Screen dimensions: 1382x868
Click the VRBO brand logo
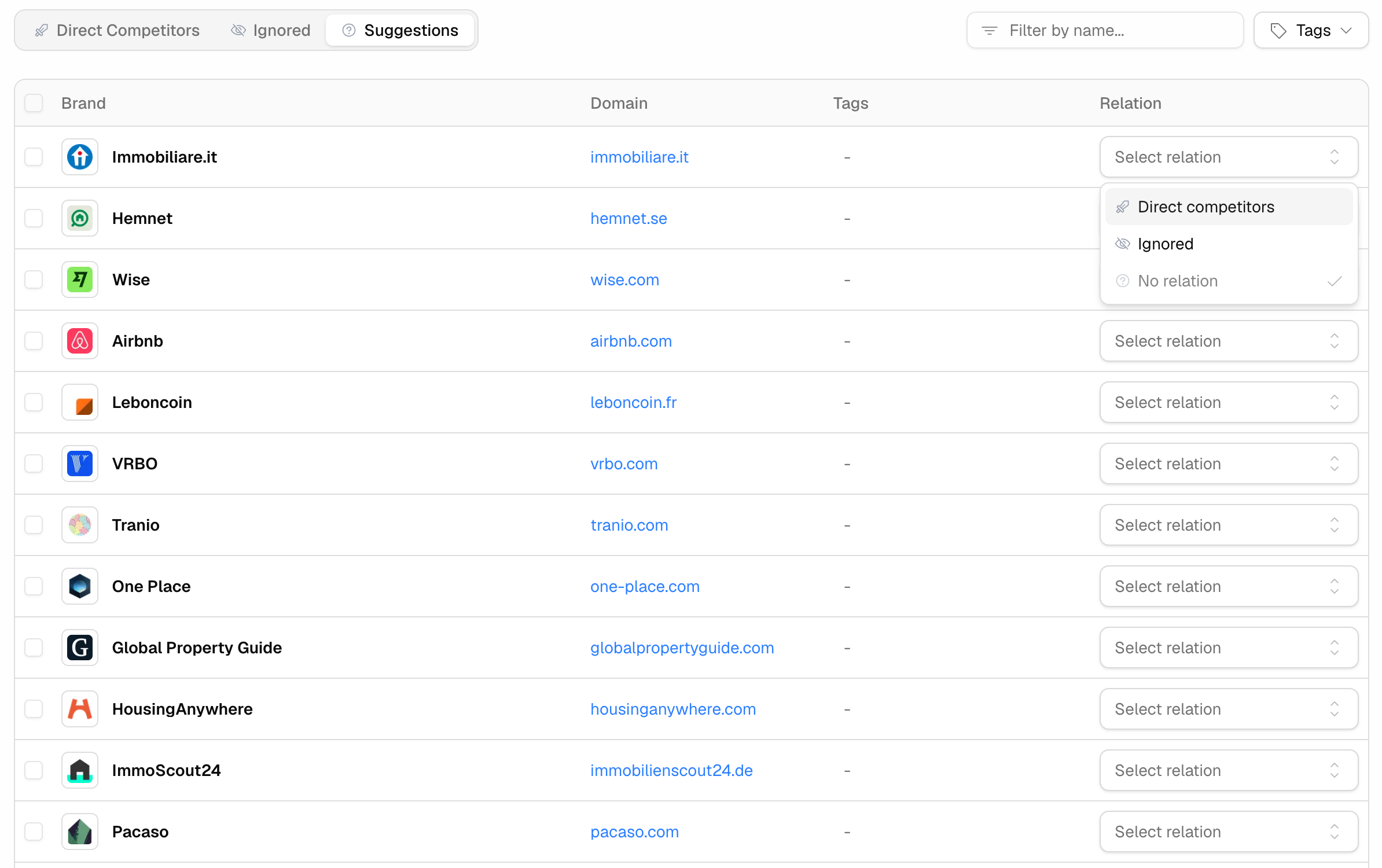tap(80, 464)
